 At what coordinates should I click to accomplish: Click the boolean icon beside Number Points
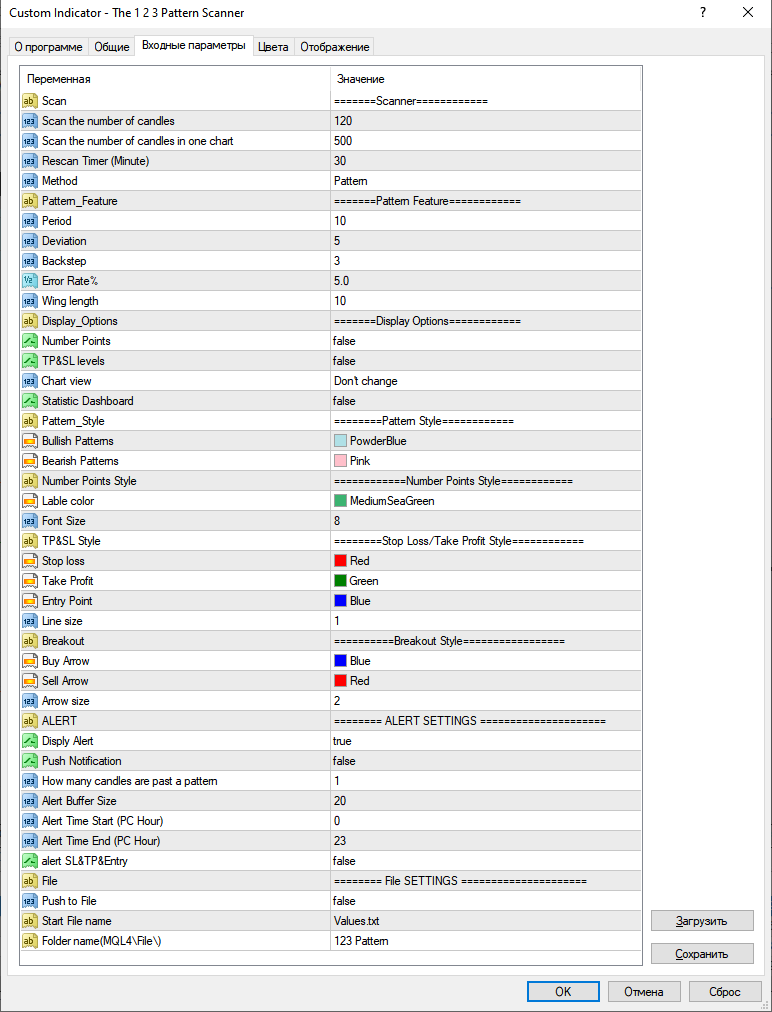[x=30, y=341]
